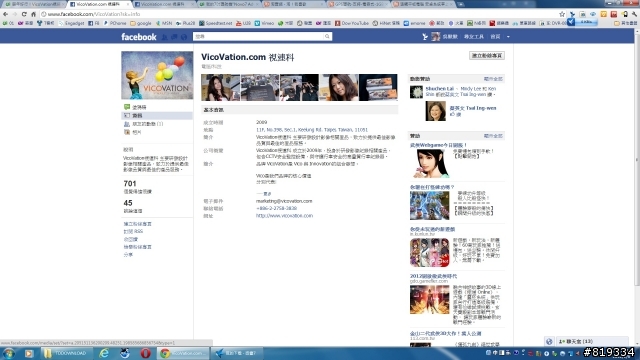Open fifth photo with product boxes
640x360 pixels.
click(378, 87)
